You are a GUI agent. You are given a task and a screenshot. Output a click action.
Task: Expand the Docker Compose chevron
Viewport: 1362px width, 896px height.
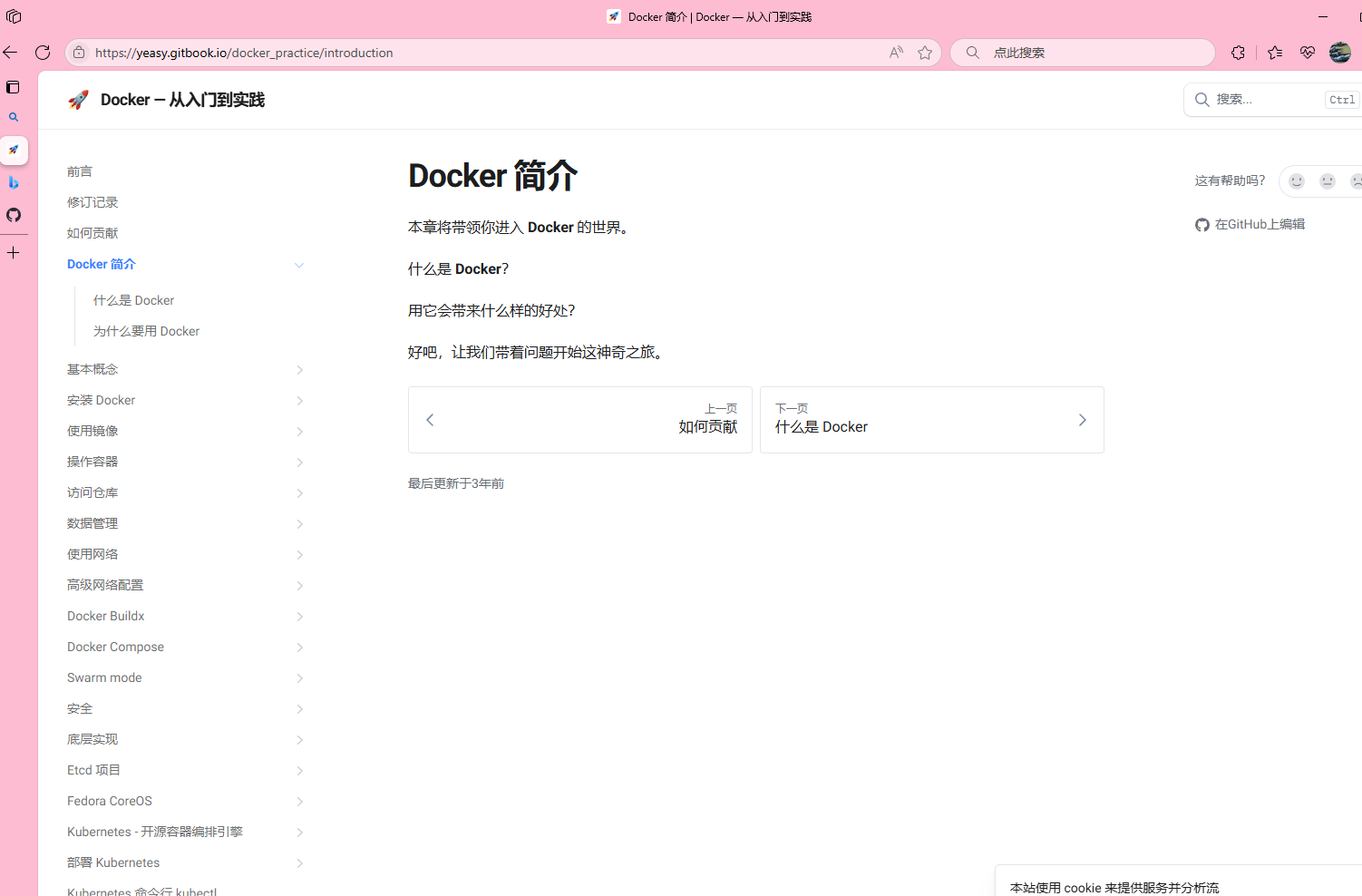299,648
